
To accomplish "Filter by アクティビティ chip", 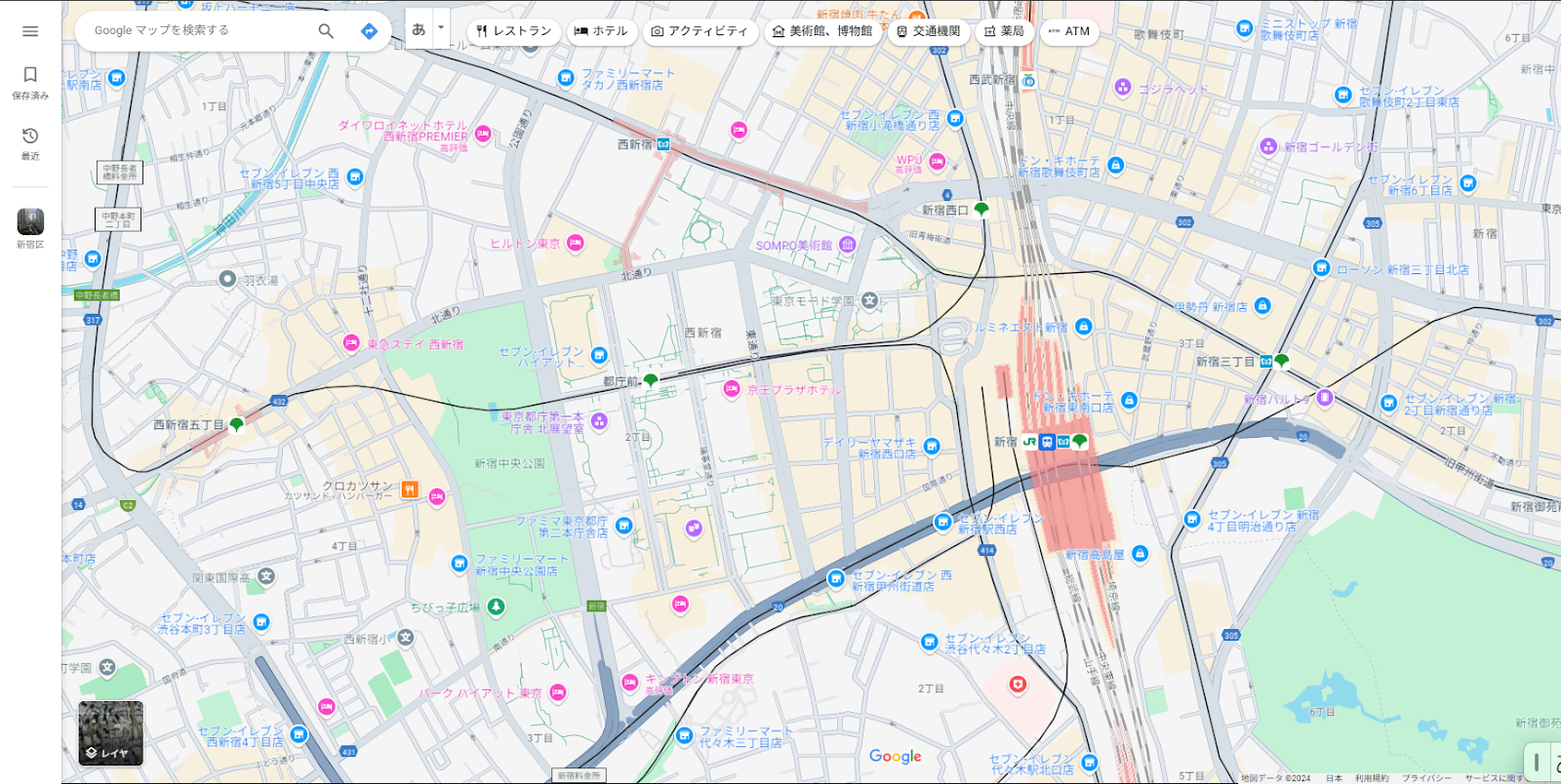I will pos(700,31).
